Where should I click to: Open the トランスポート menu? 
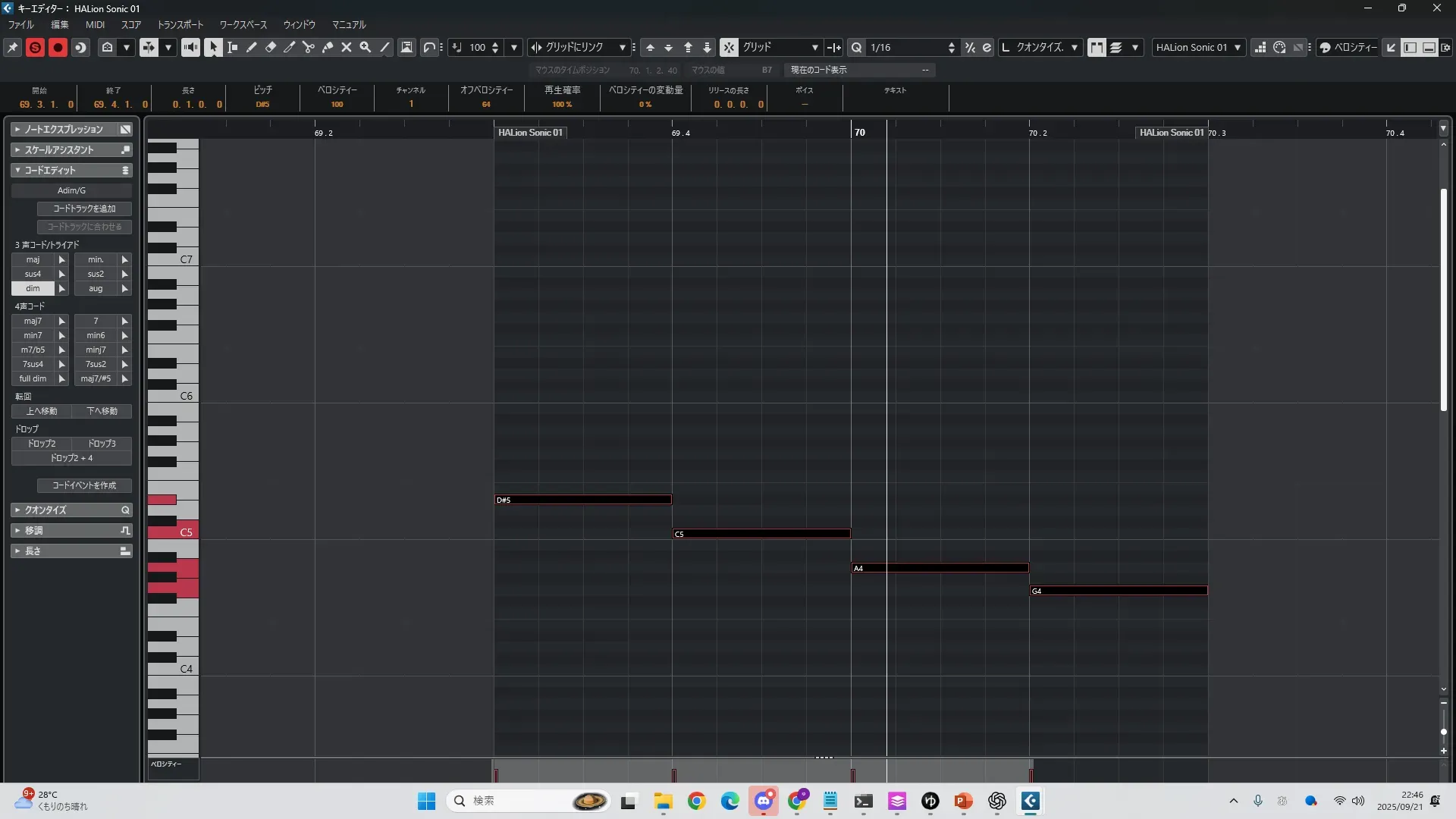pos(180,25)
